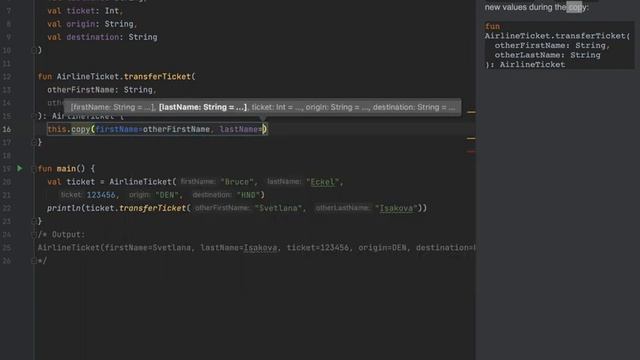Jump to yellow warning stripe beside line 17
This screenshot has width=640, height=360.
[471, 138]
